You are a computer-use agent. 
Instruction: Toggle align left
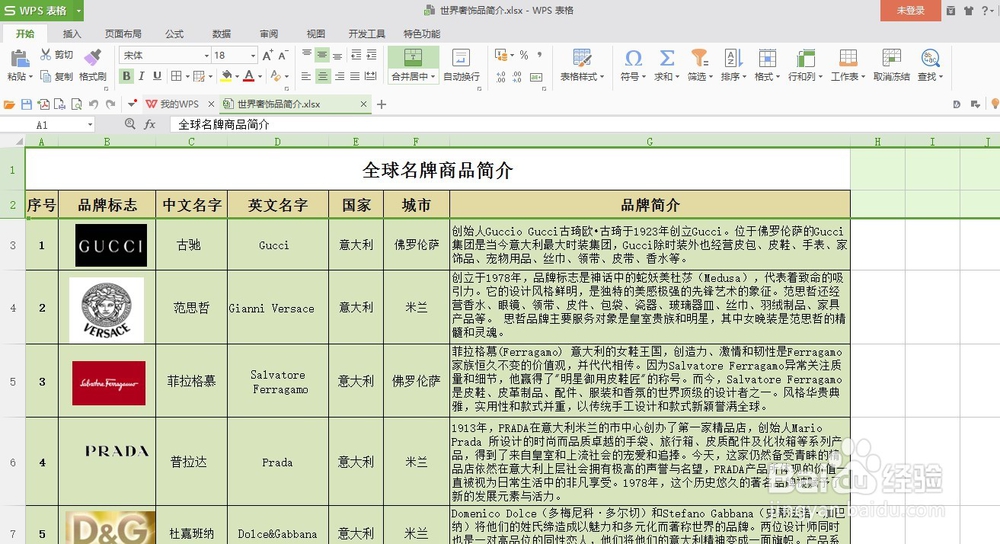(307, 76)
